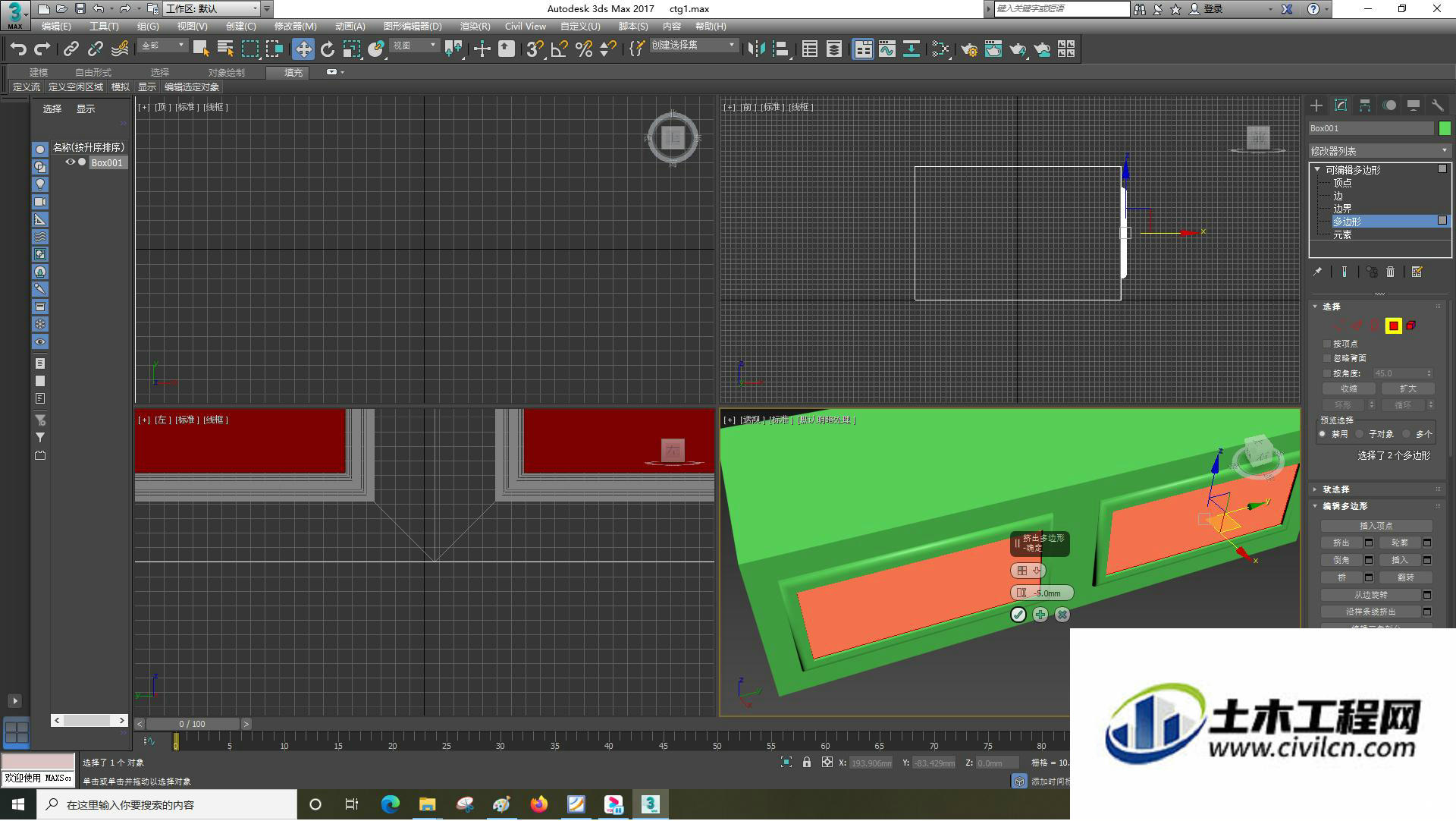Select the 子对象 preview radio button
1456x821 pixels.
1360,434
